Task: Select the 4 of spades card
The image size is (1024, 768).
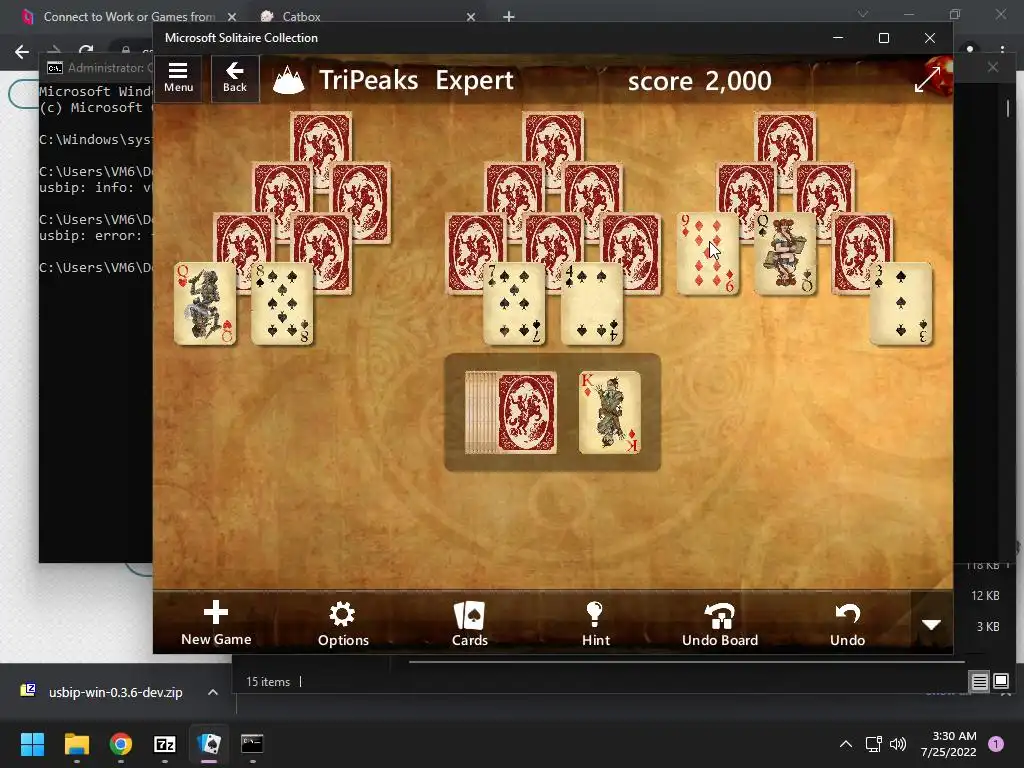Action: tap(592, 304)
